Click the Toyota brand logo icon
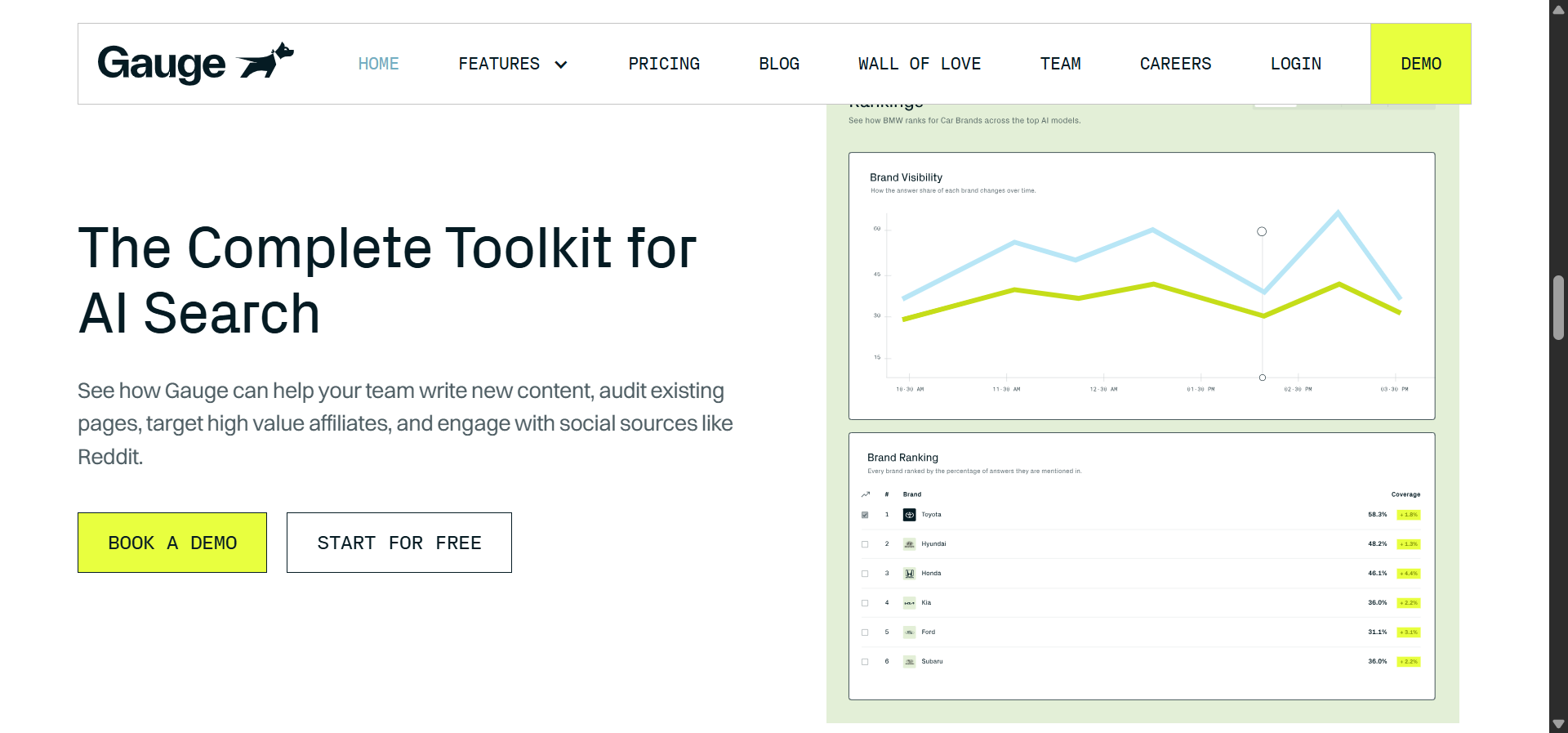Viewport: 1568px width, 733px height. pyautogui.click(x=909, y=515)
